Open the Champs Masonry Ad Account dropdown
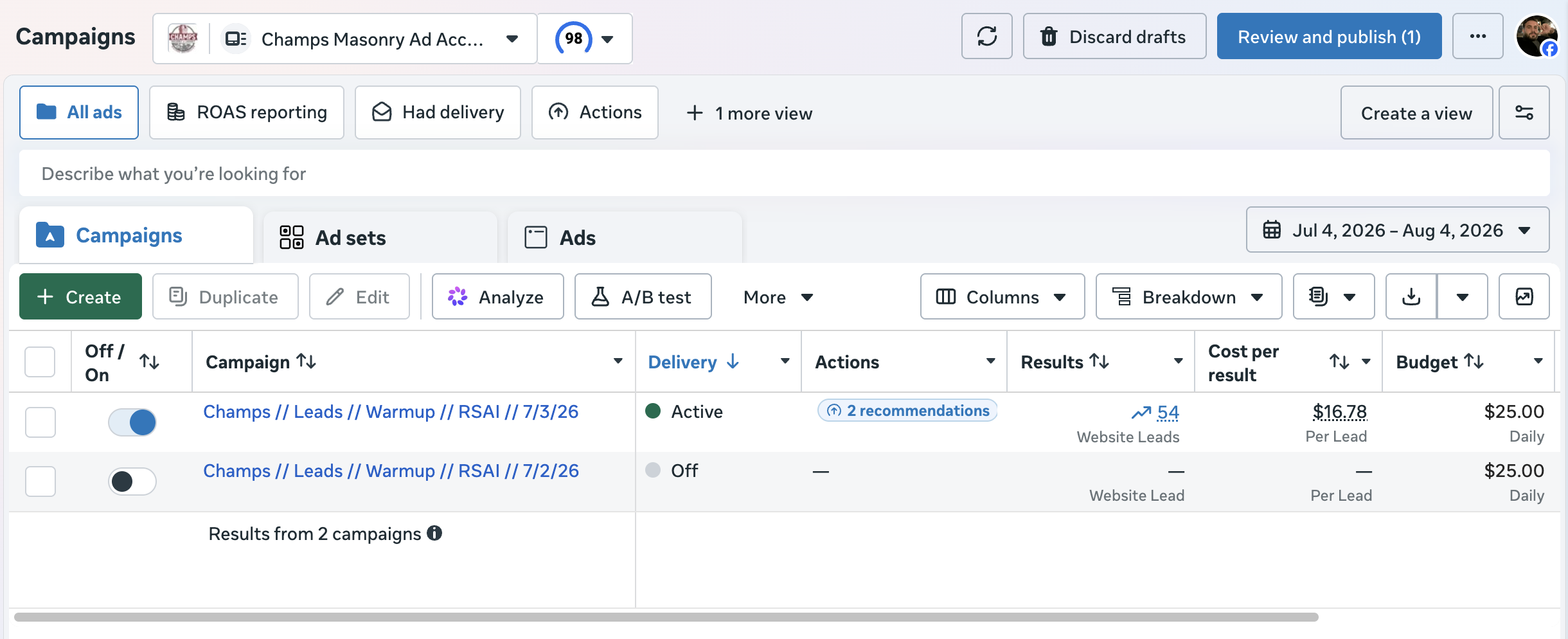Image resolution: width=1568 pixels, height=639 pixels. [x=344, y=39]
